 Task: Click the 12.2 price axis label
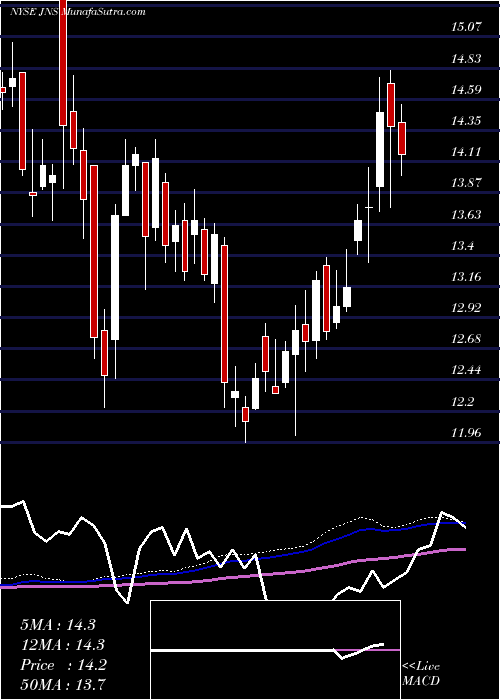click(x=463, y=402)
